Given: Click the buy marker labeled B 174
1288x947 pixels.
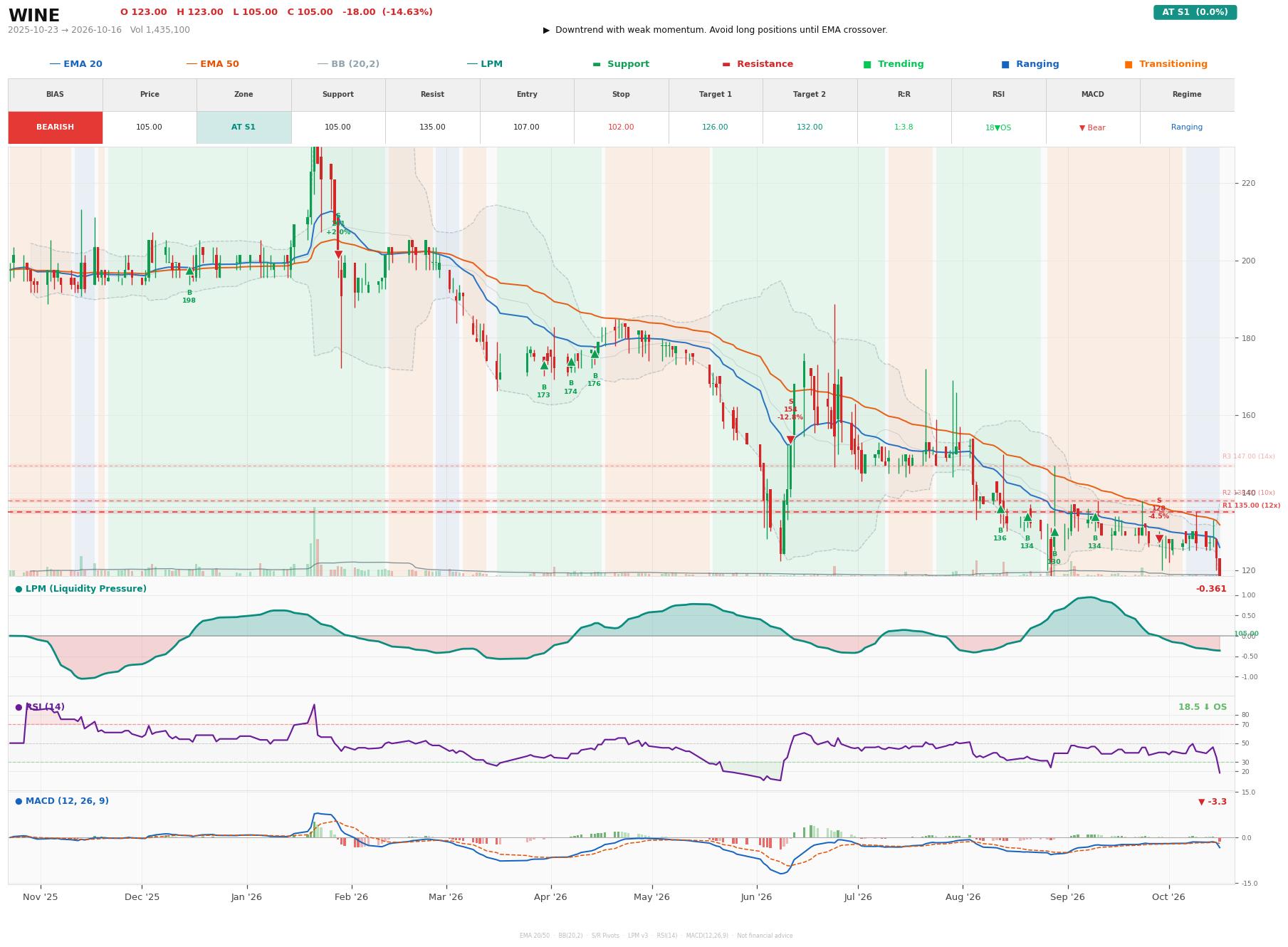Looking at the screenshot, I should tap(571, 362).
